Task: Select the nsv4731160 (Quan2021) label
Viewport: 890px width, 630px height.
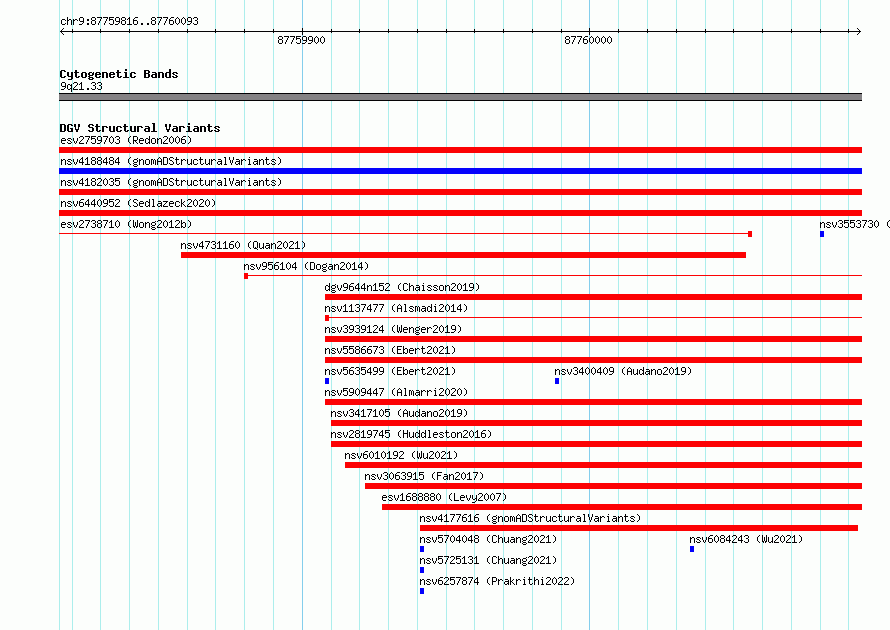Action: [x=243, y=245]
